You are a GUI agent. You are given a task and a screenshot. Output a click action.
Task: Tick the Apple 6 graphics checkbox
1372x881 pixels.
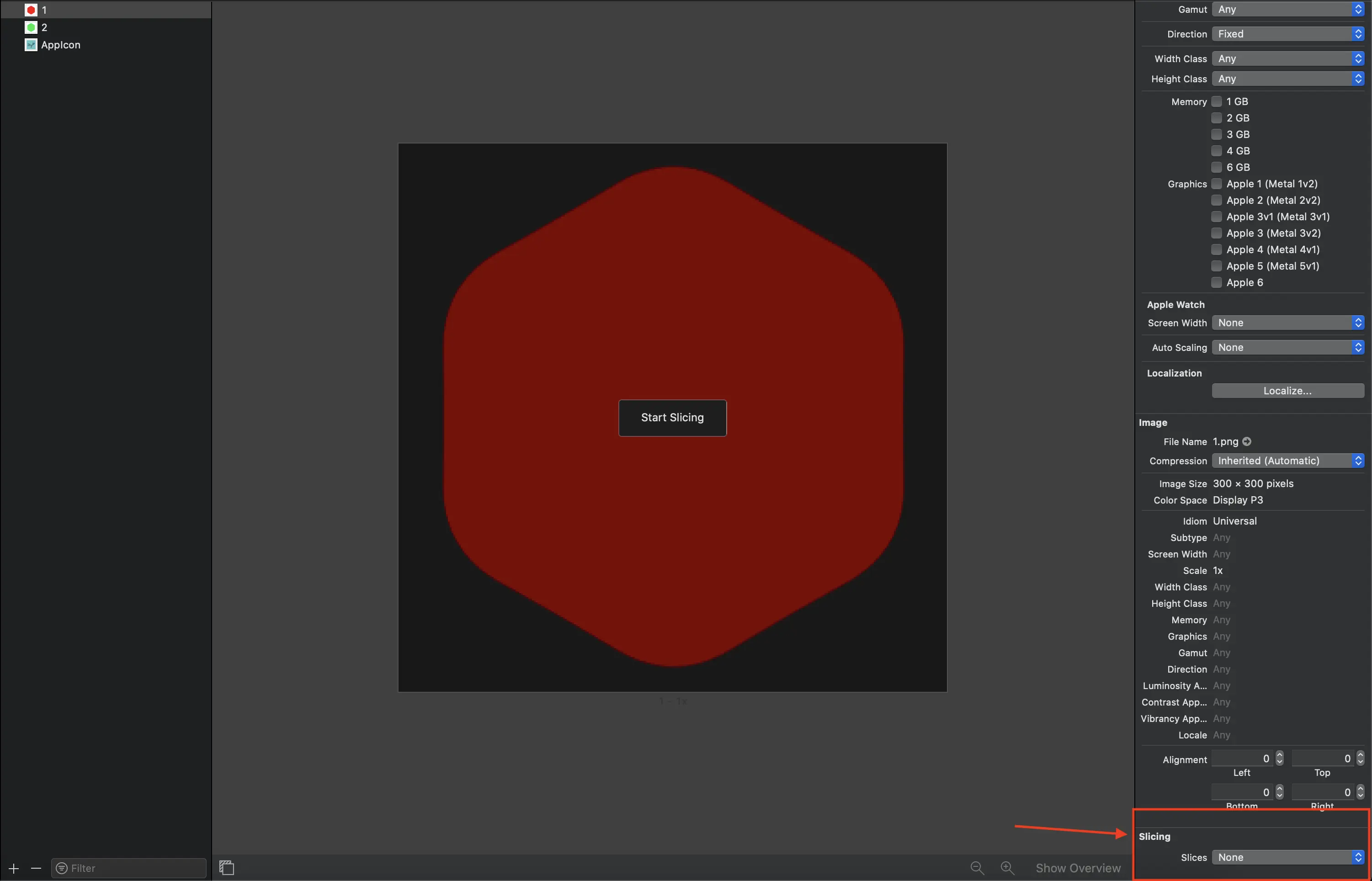[1217, 282]
